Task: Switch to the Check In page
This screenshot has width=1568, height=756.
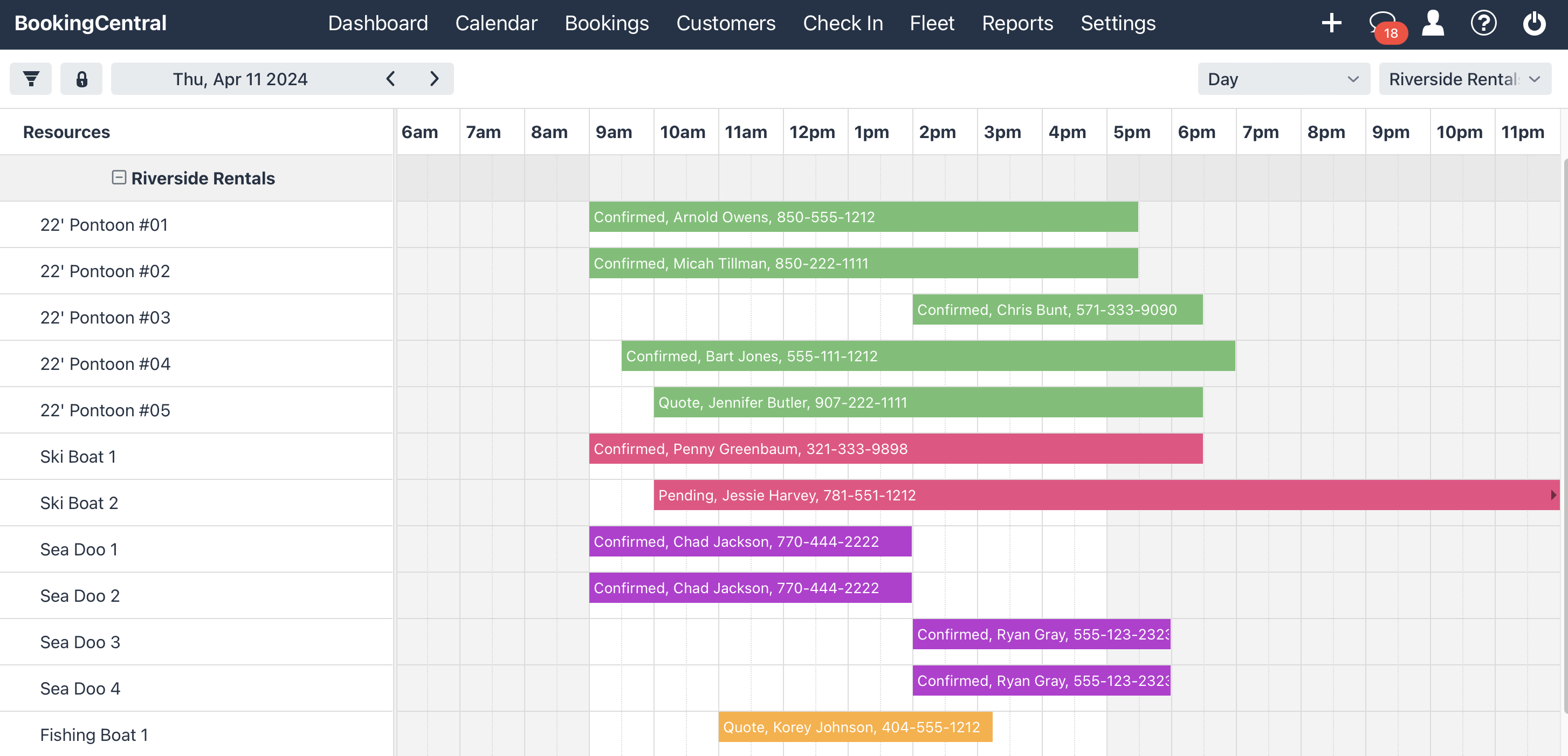Action: (x=843, y=23)
